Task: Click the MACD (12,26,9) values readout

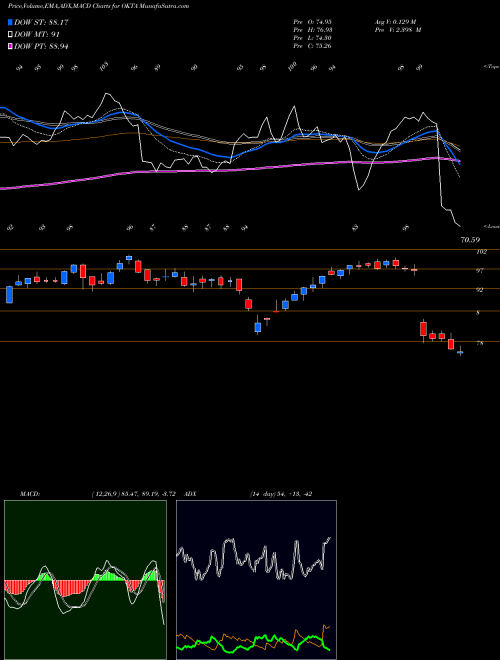Action: tap(133, 494)
